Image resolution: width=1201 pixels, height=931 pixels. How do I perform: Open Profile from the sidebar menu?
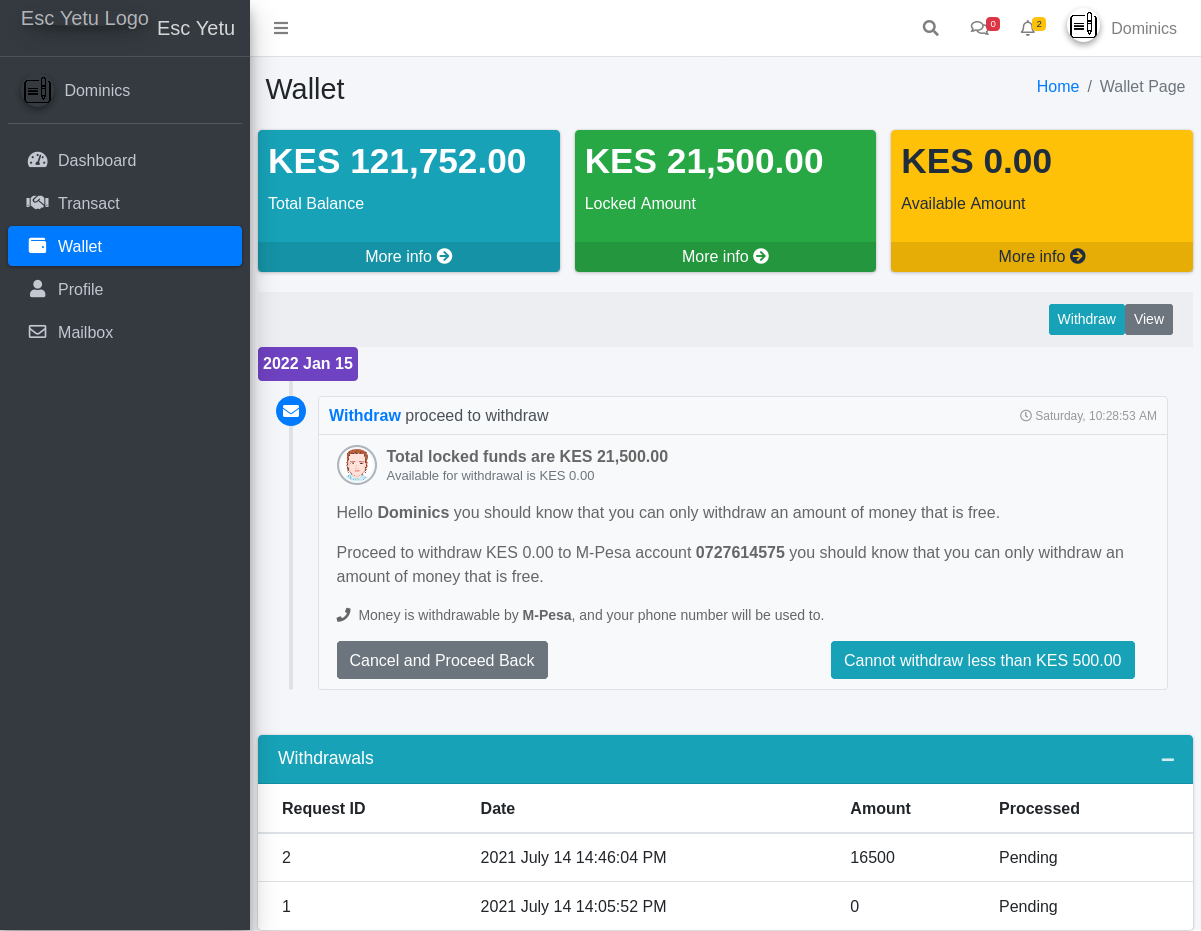80,289
